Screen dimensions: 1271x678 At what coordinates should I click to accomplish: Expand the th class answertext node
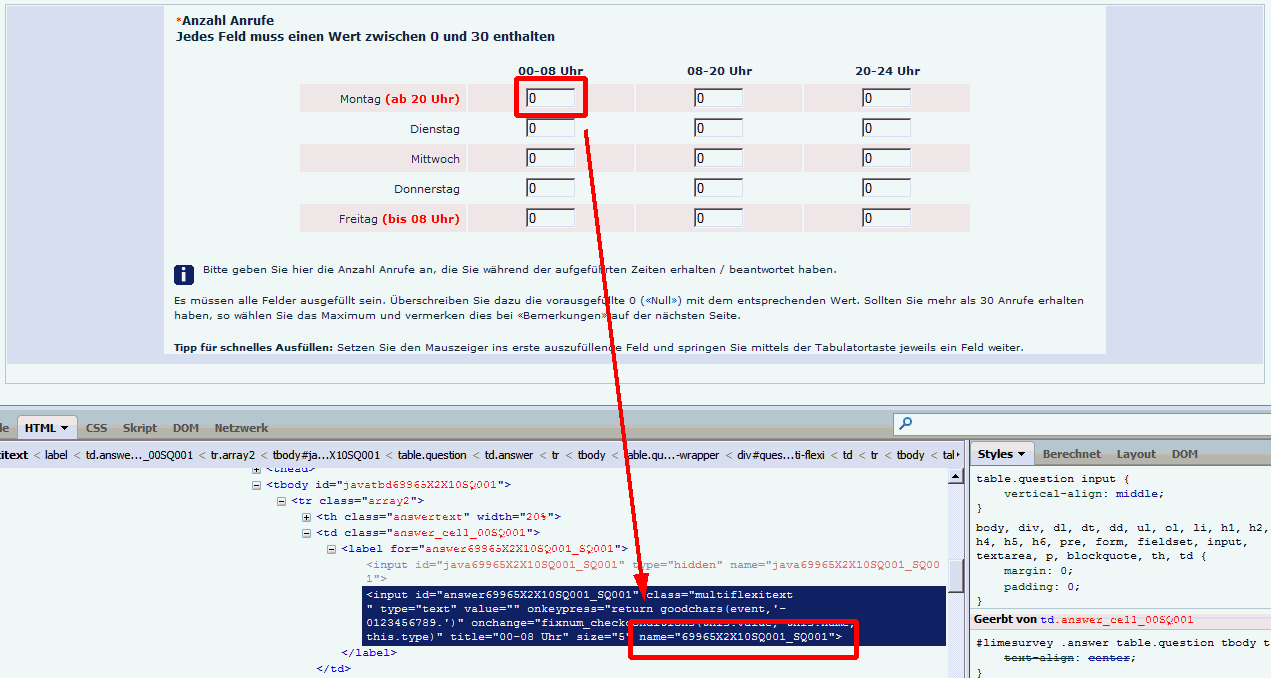[306, 517]
